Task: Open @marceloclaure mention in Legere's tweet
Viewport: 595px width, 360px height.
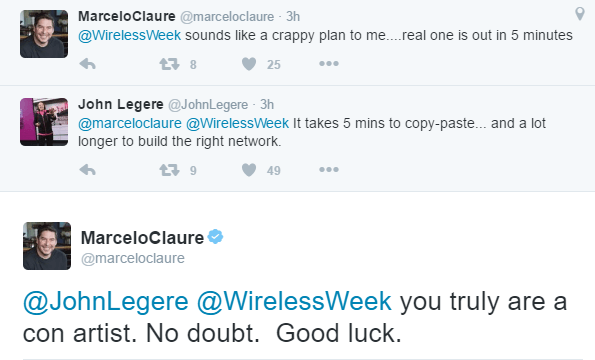Action: [x=130, y=123]
